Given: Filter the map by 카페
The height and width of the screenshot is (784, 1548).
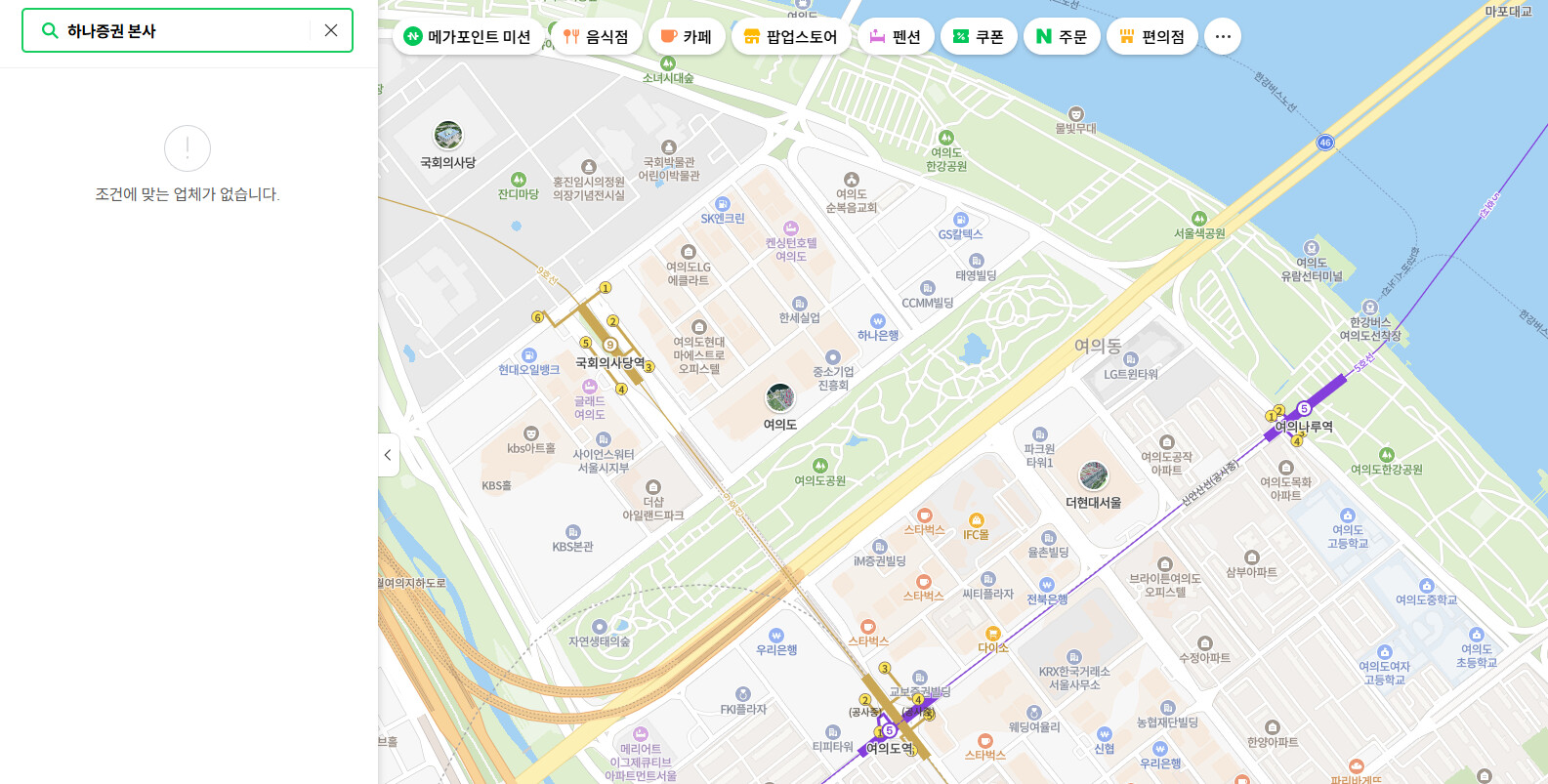Looking at the screenshot, I should point(687,37).
